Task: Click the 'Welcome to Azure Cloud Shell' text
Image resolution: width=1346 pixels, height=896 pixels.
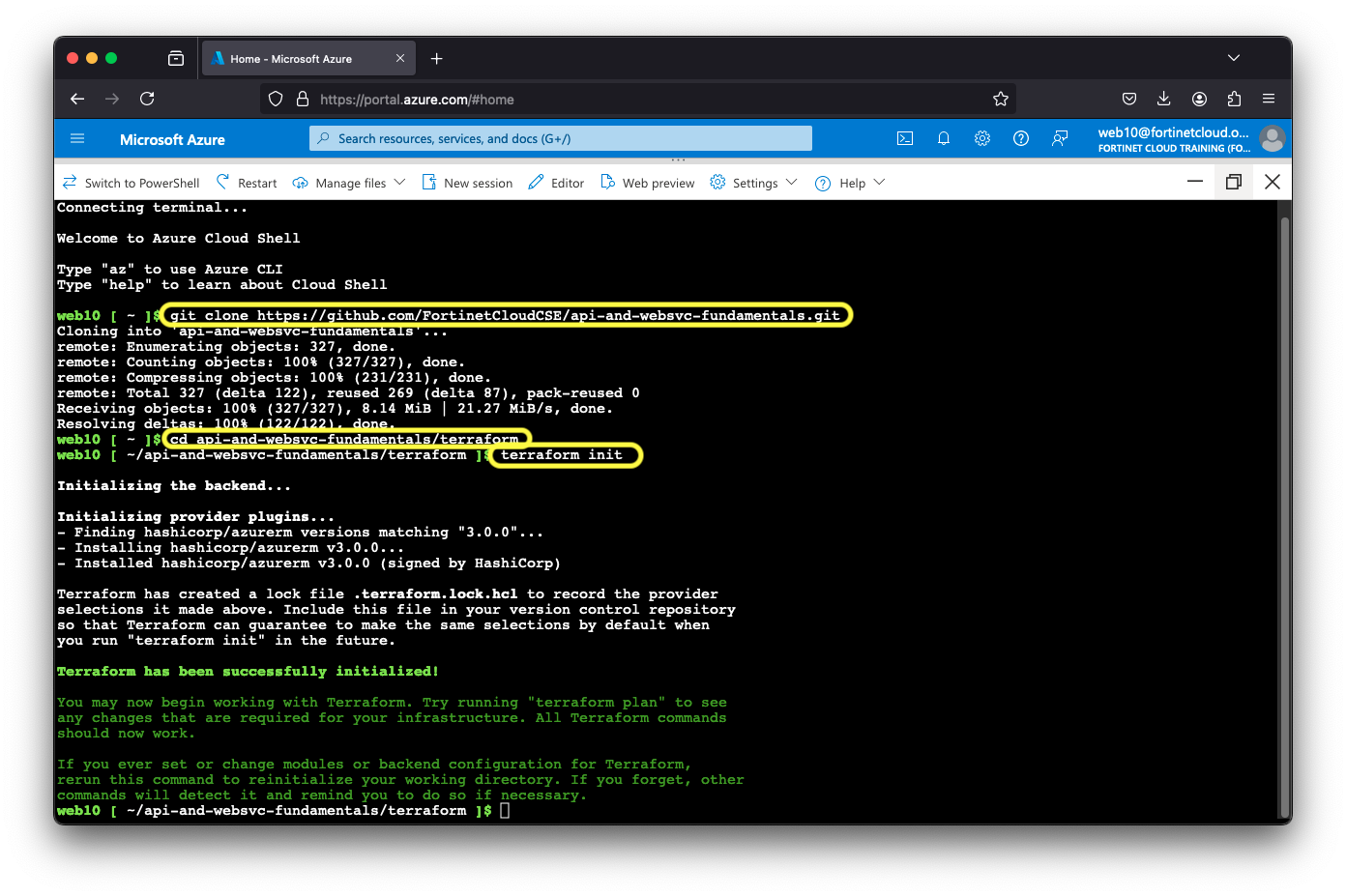Action: (178, 238)
